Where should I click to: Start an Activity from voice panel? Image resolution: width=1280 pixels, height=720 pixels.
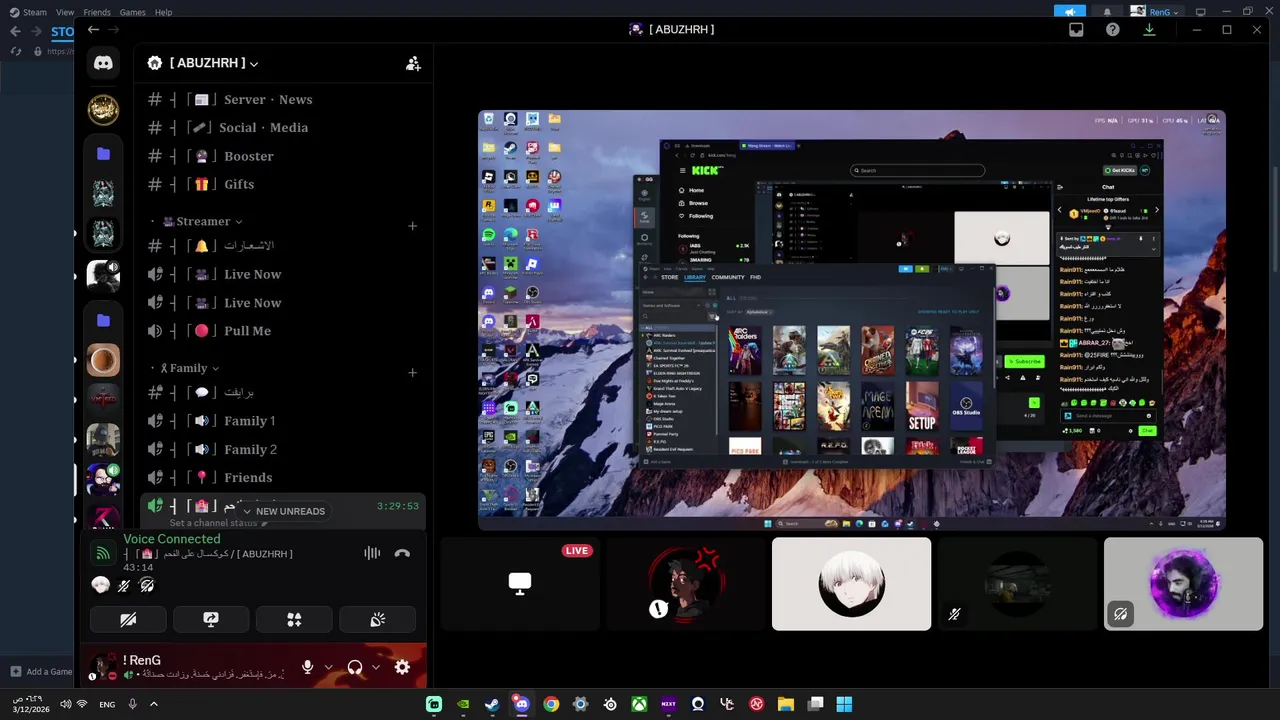coord(294,620)
